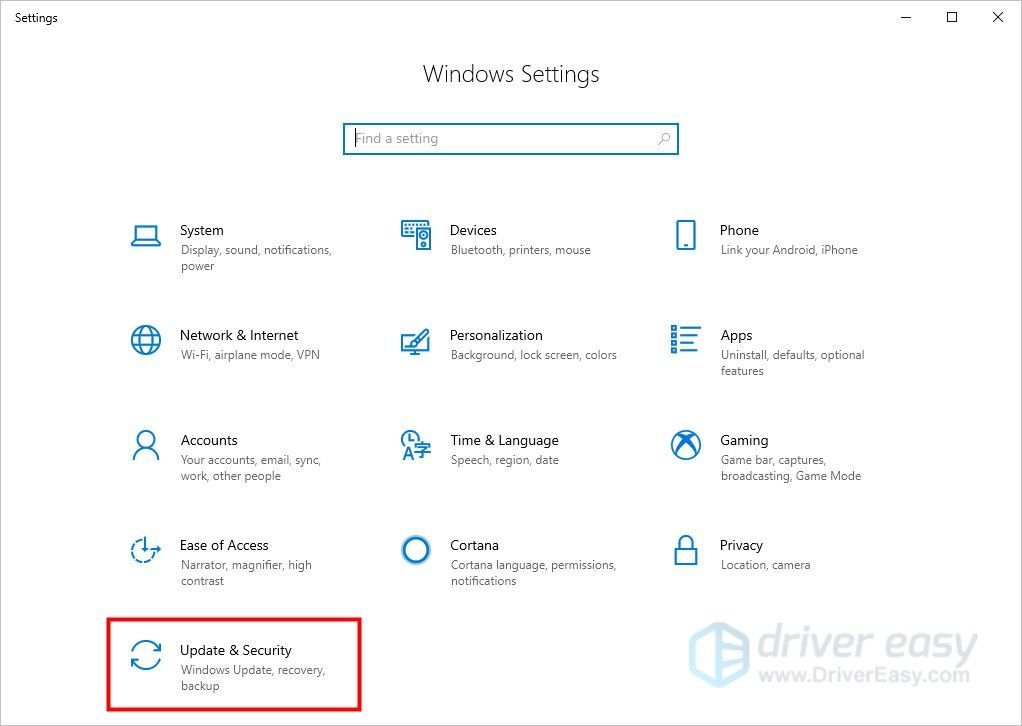Screen dimensions: 1022x726
Task: Click the Update & Security sync icon
Action: point(145,655)
